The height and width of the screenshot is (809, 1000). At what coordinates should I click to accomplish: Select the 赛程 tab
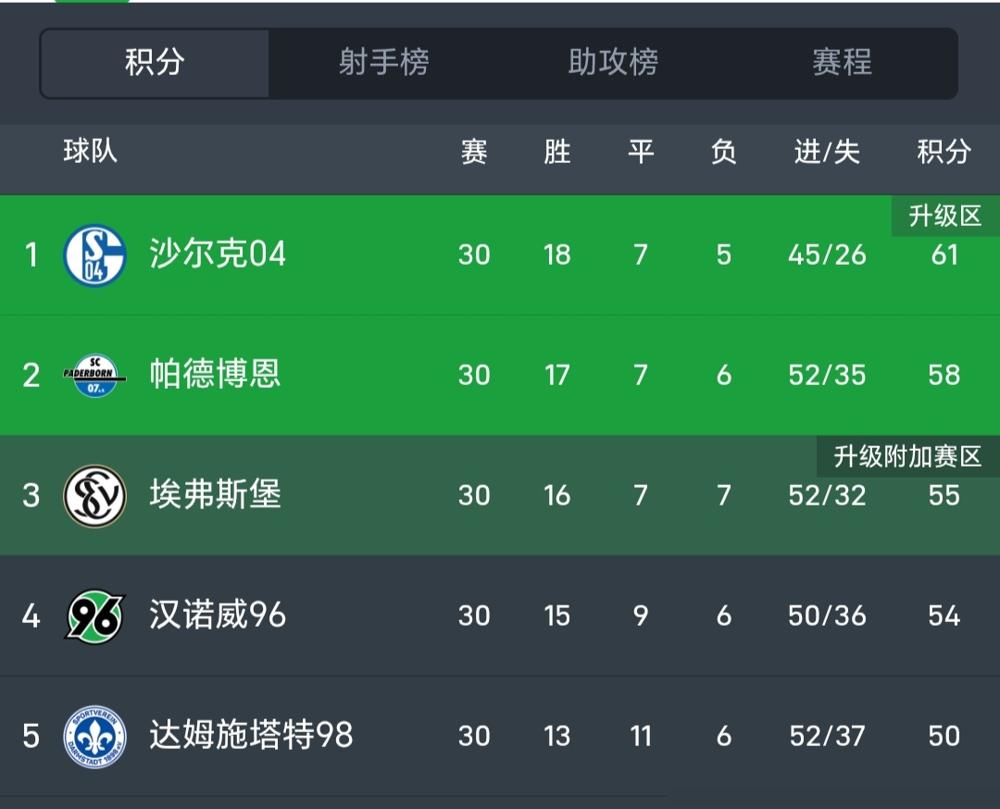(x=841, y=63)
